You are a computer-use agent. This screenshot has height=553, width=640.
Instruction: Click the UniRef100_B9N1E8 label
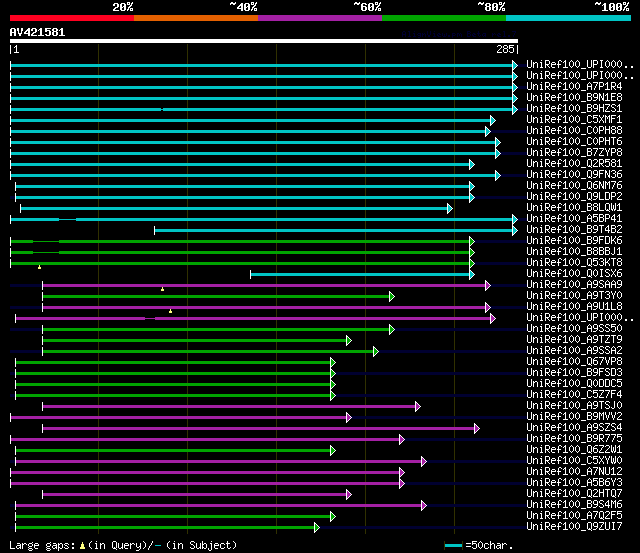(574, 98)
